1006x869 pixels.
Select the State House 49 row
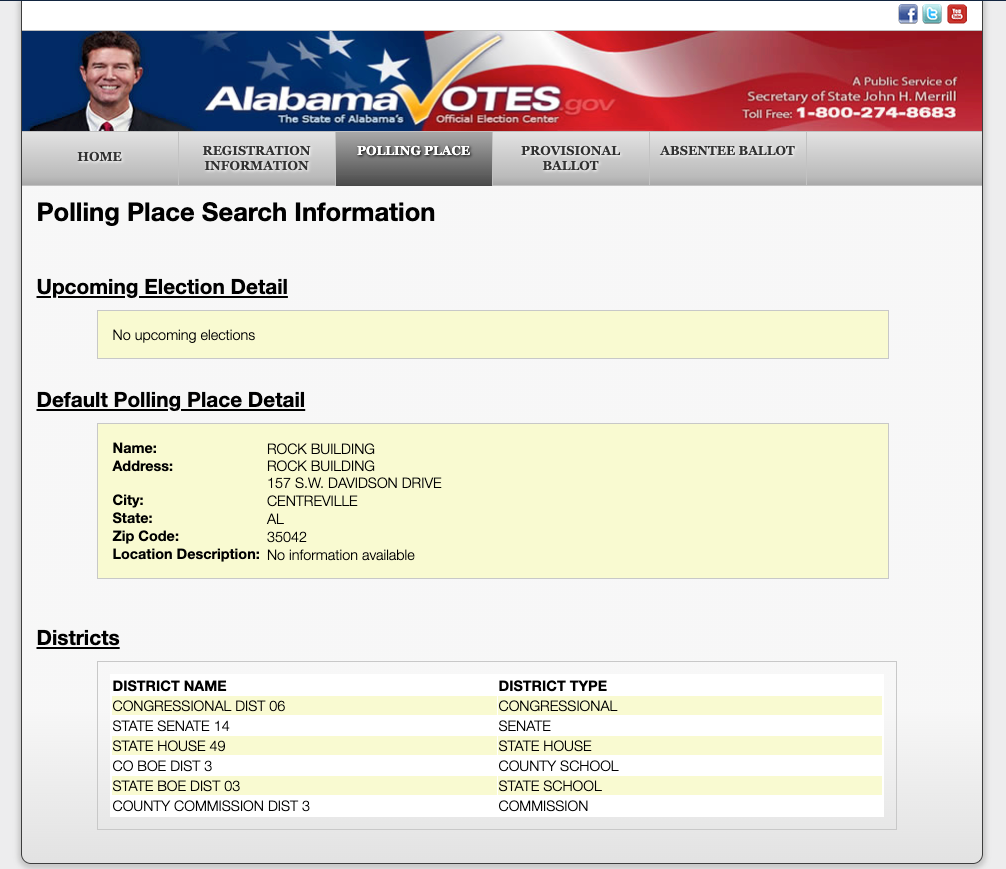click(x=497, y=746)
